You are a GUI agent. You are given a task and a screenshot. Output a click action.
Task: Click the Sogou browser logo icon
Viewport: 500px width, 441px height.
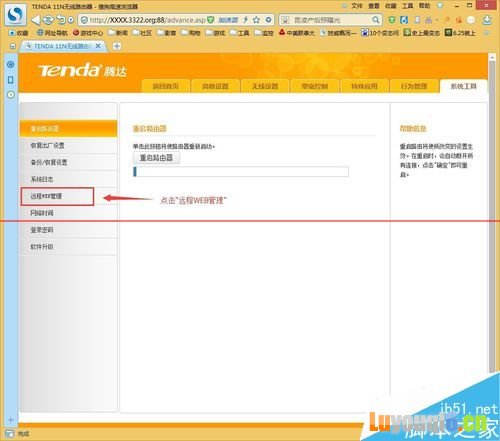click(15, 14)
